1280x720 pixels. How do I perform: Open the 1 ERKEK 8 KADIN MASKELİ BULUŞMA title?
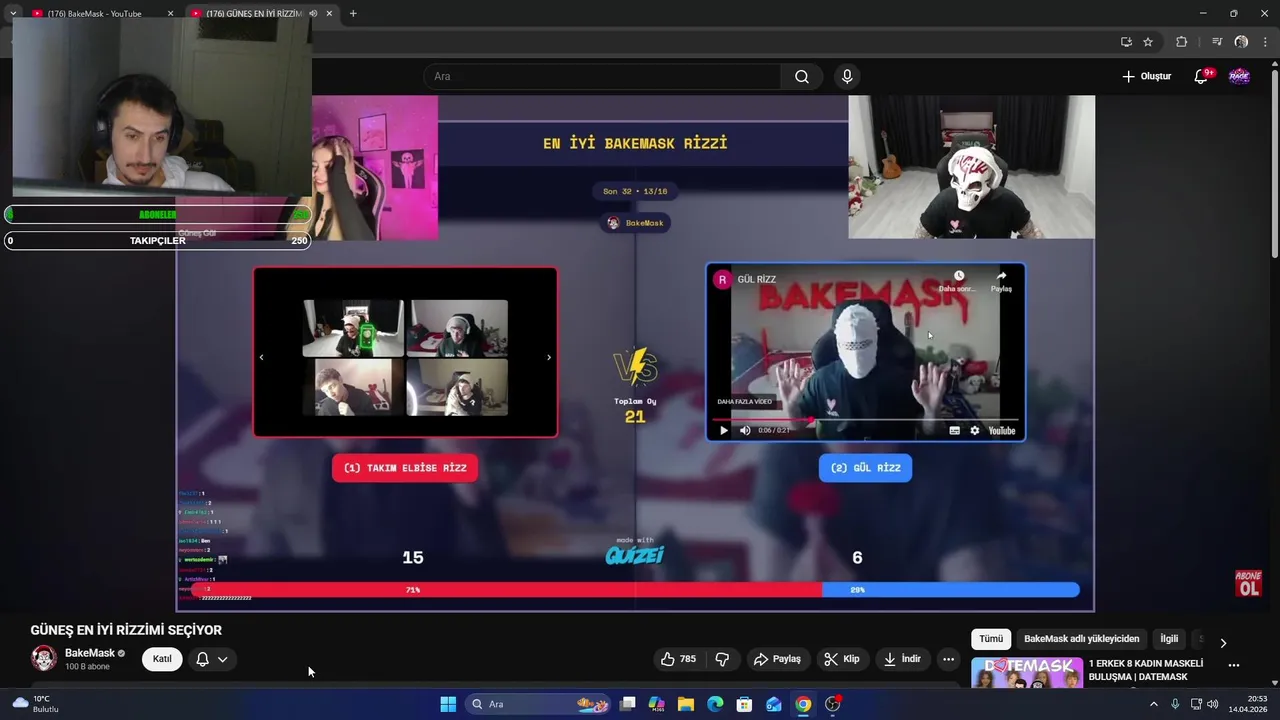pos(1146,670)
